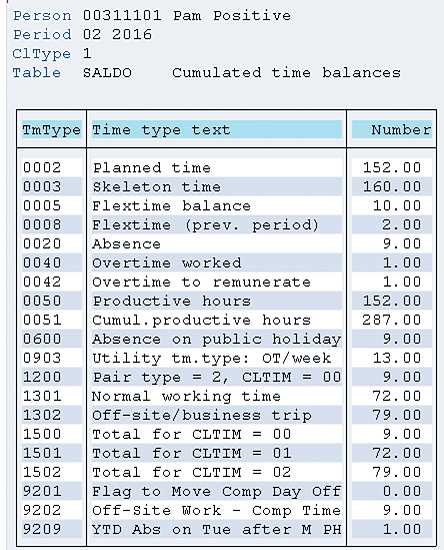Click the Person label in header
The width and height of the screenshot is (444, 550).
tap(42, 16)
